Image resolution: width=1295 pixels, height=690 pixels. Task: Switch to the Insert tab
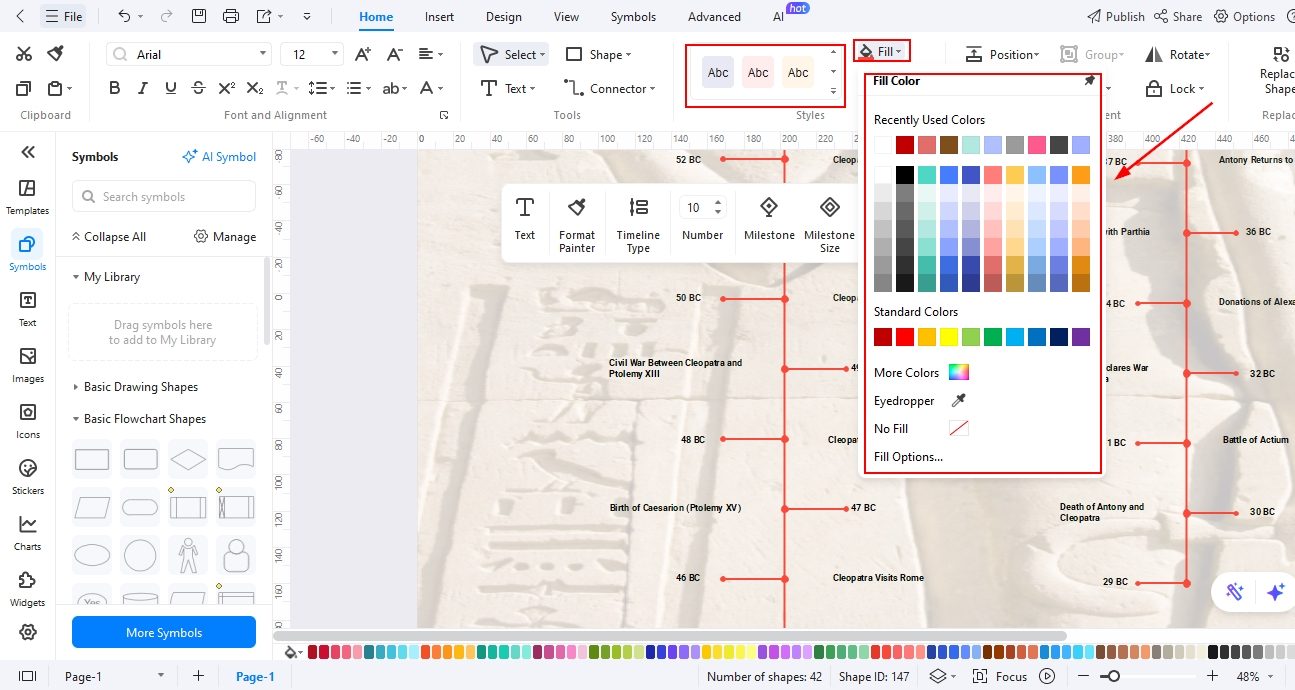pyautogui.click(x=440, y=16)
